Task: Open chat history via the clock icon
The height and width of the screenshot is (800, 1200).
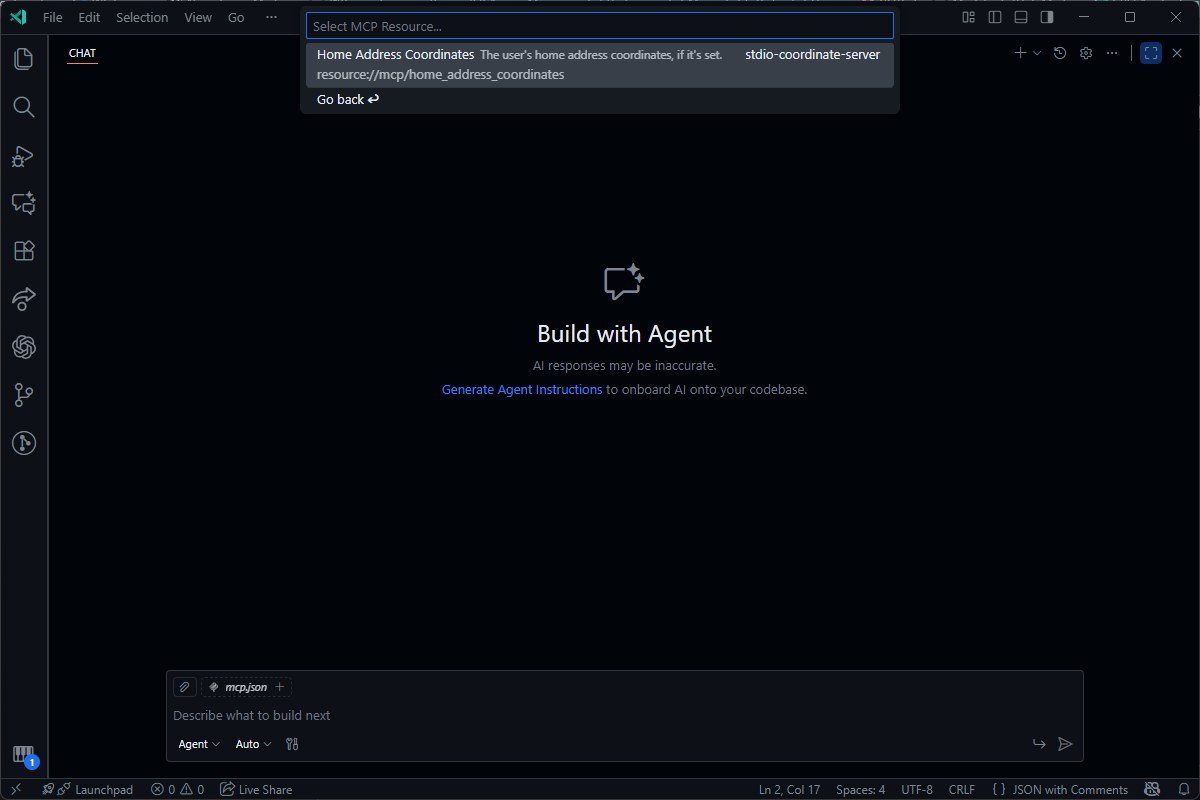Action: click(1060, 53)
